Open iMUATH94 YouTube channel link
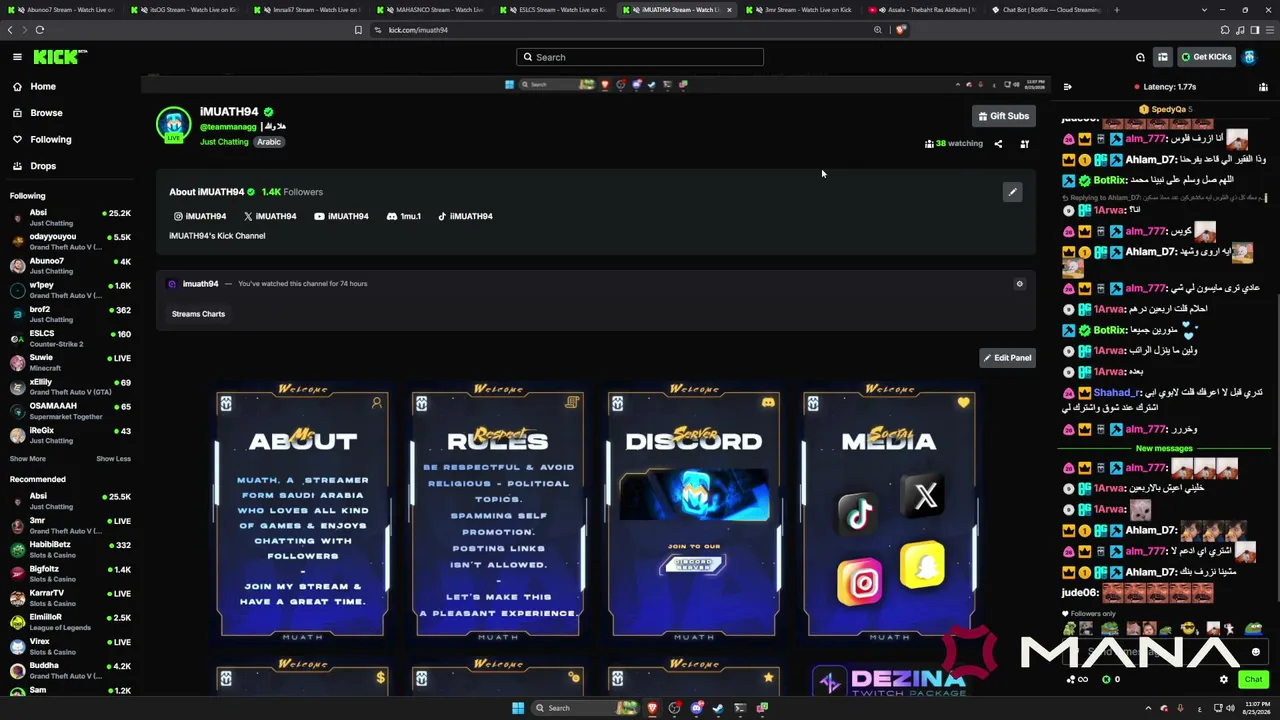The width and height of the screenshot is (1280, 720). click(x=341, y=216)
